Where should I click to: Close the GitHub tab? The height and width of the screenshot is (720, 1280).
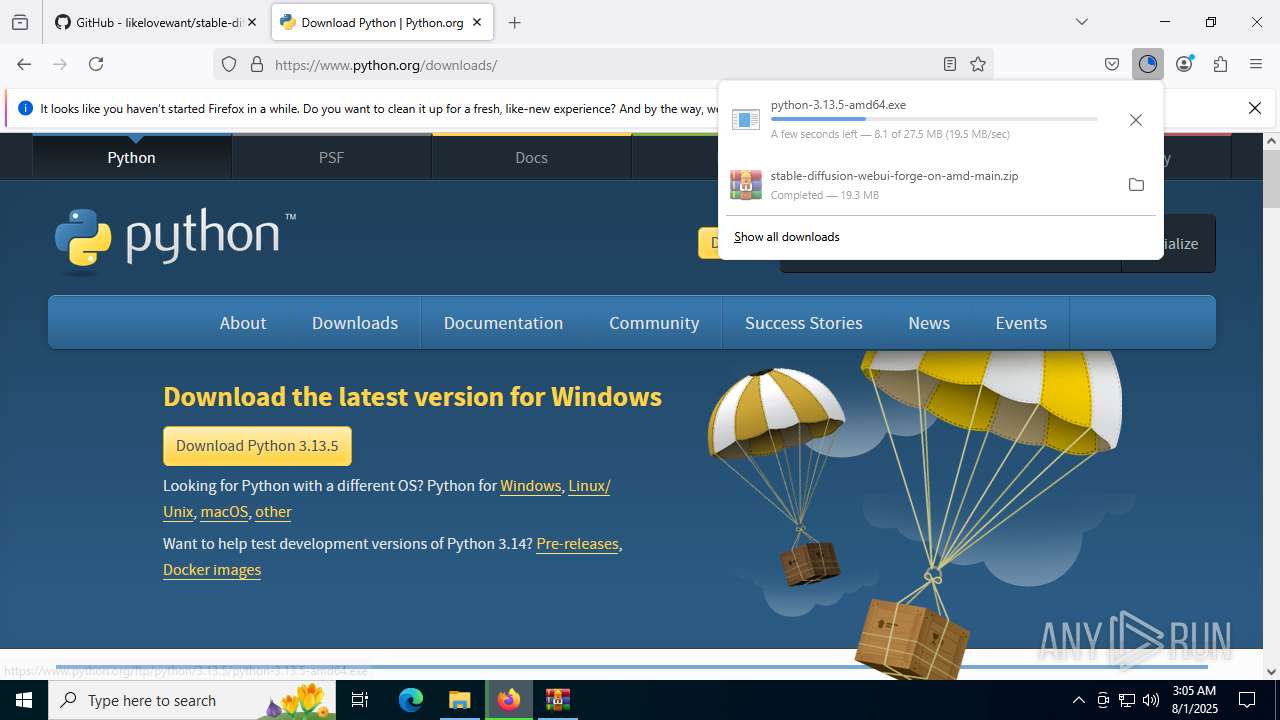(x=252, y=22)
